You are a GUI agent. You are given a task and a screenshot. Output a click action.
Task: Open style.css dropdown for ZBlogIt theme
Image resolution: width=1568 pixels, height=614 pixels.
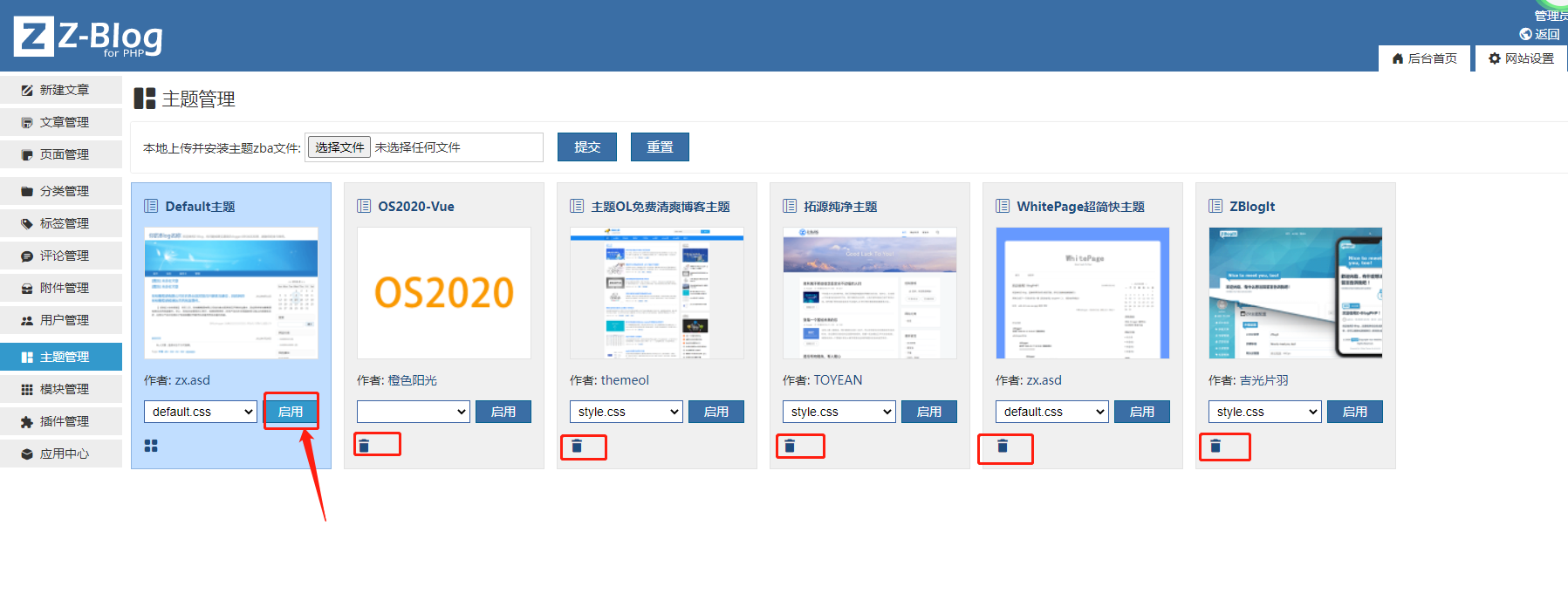point(1265,412)
